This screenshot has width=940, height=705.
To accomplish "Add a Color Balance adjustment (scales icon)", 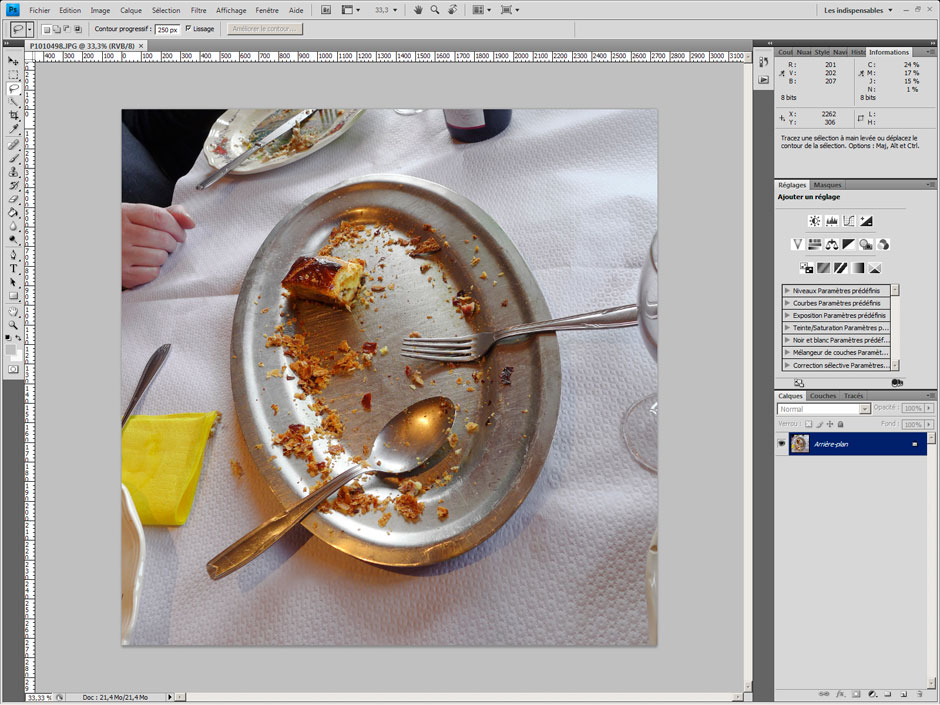I will point(832,244).
